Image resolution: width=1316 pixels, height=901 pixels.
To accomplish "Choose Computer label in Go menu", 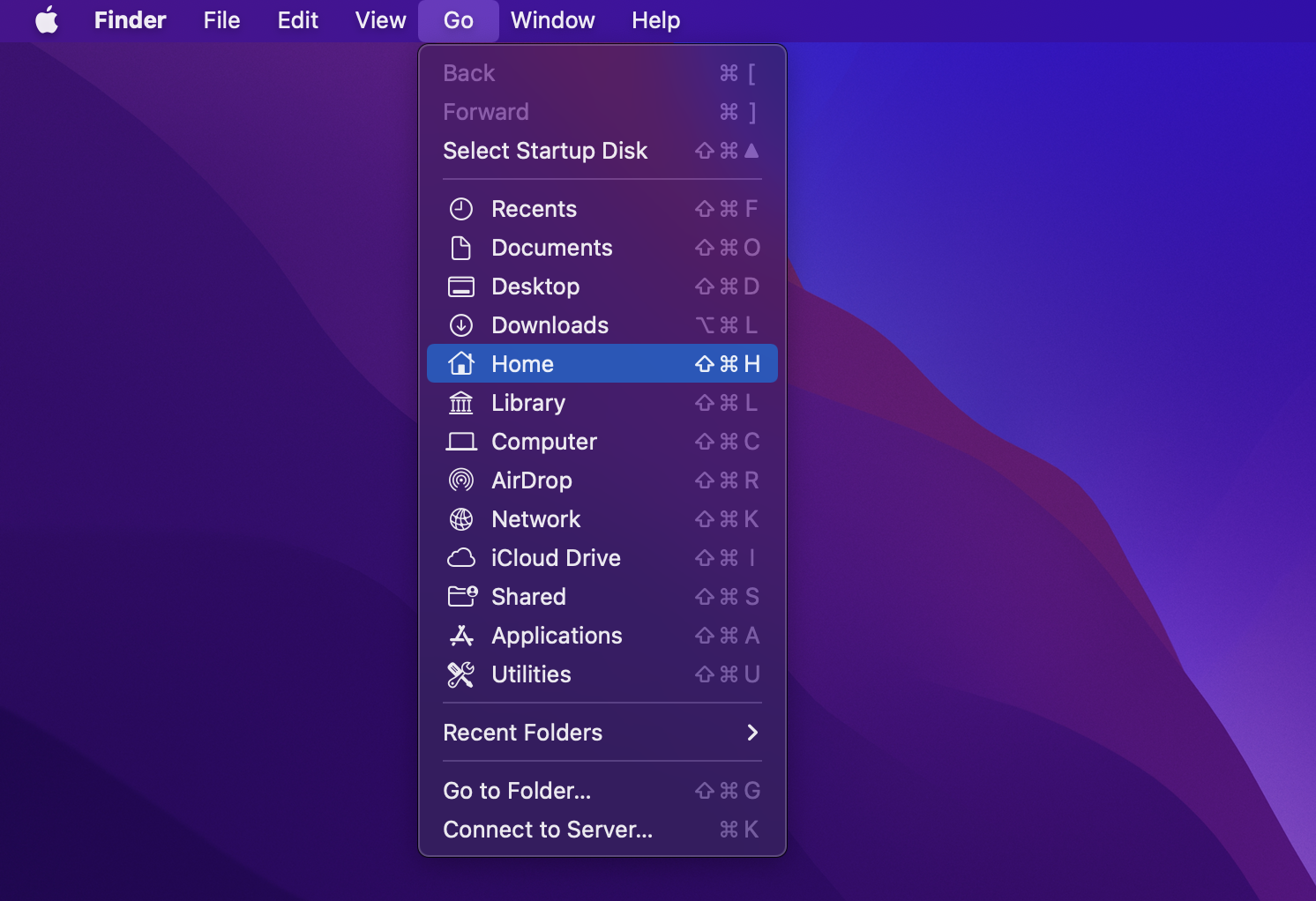I will (x=544, y=442).
